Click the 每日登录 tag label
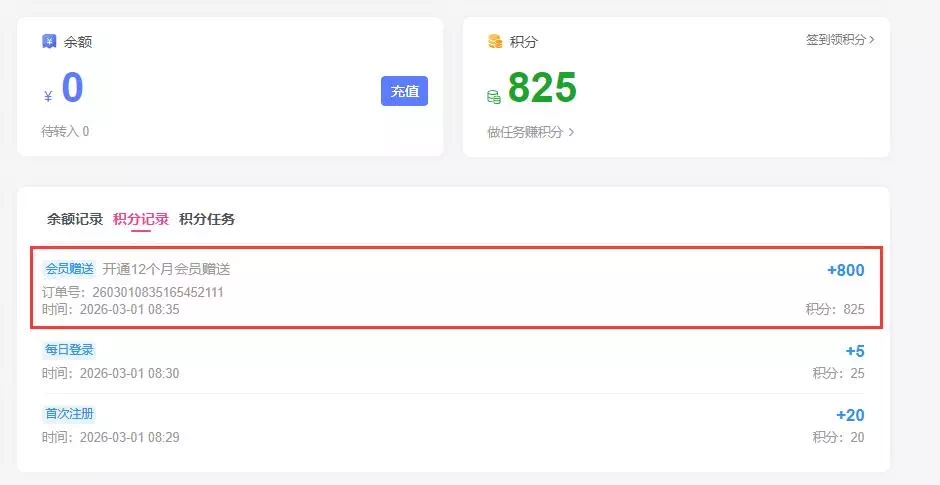Screen dimensions: 940x485 point(69,350)
